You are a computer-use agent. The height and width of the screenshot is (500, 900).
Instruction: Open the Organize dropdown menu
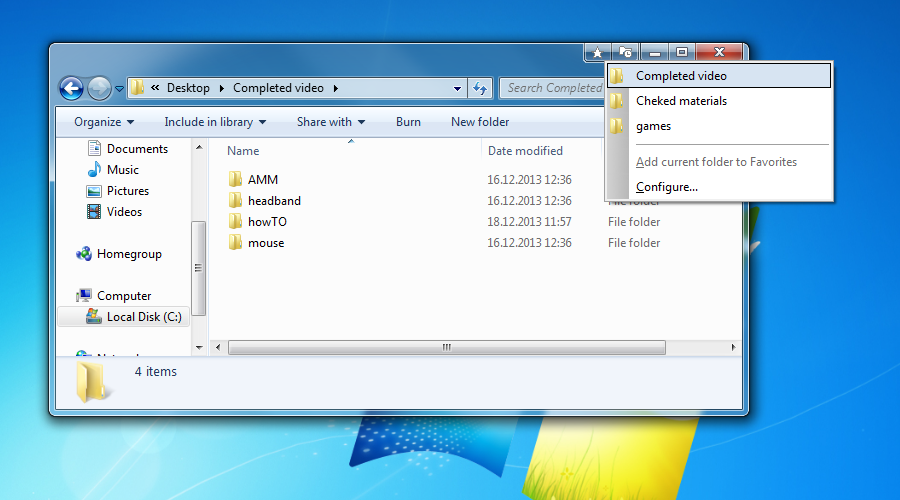103,122
